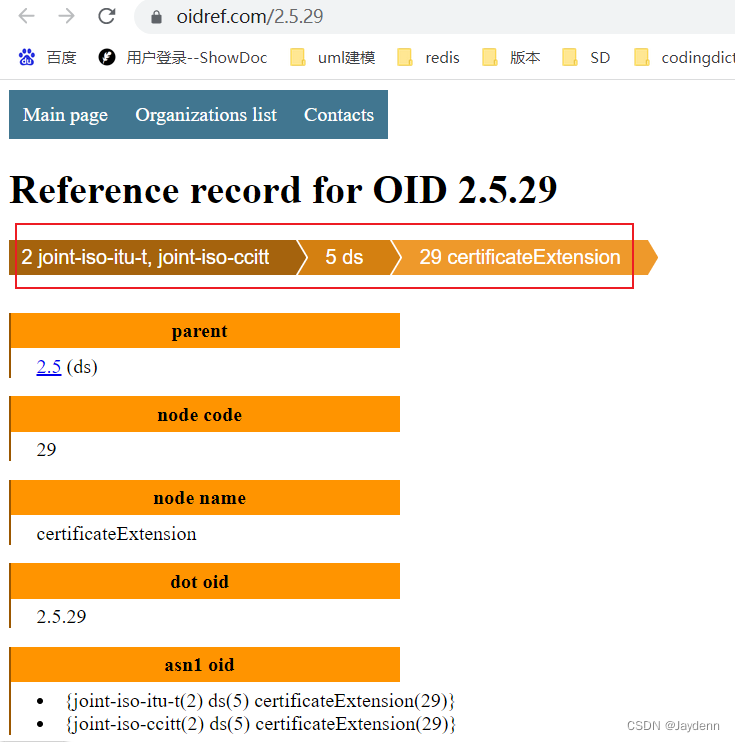Image resolution: width=735 pixels, height=742 pixels.
Task: Reload the page with refresh icon
Action: pos(106,17)
